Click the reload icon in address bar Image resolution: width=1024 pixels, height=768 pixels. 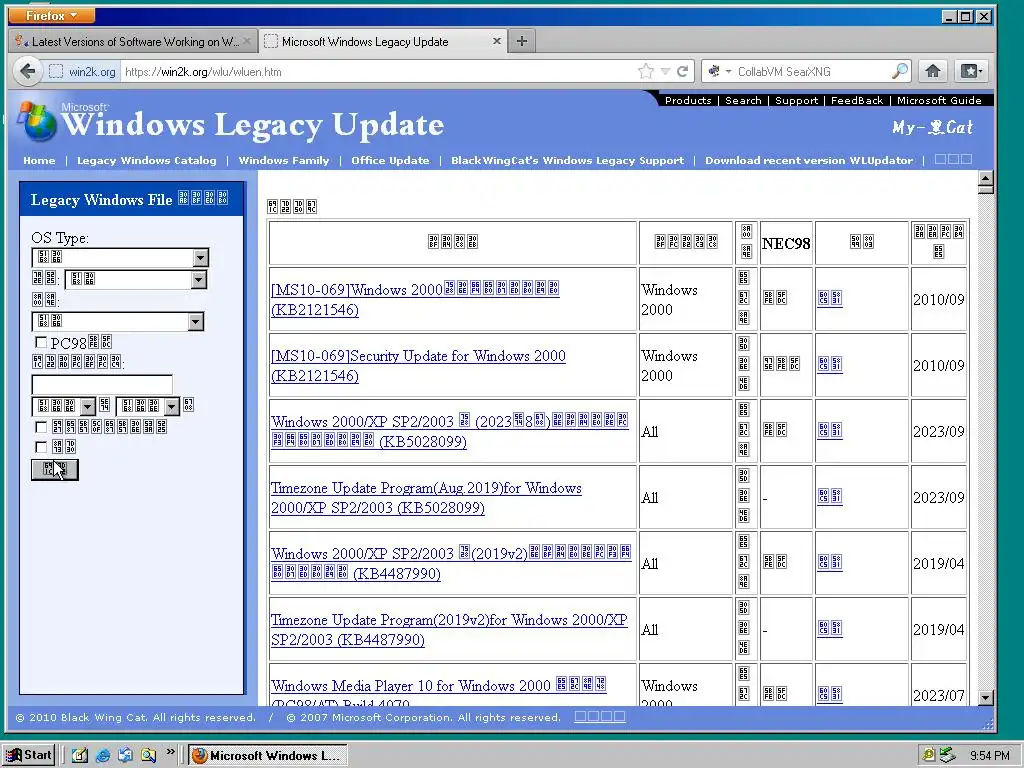tap(682, 71)
